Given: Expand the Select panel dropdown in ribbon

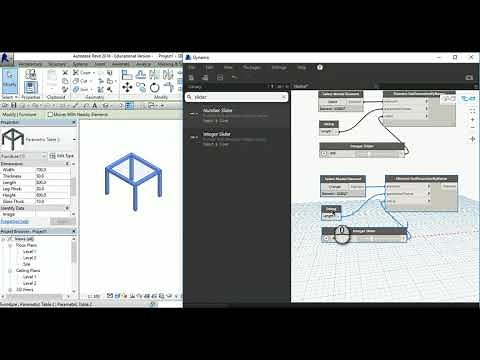Looking at the screenshot, I should [x=9, y=97].
